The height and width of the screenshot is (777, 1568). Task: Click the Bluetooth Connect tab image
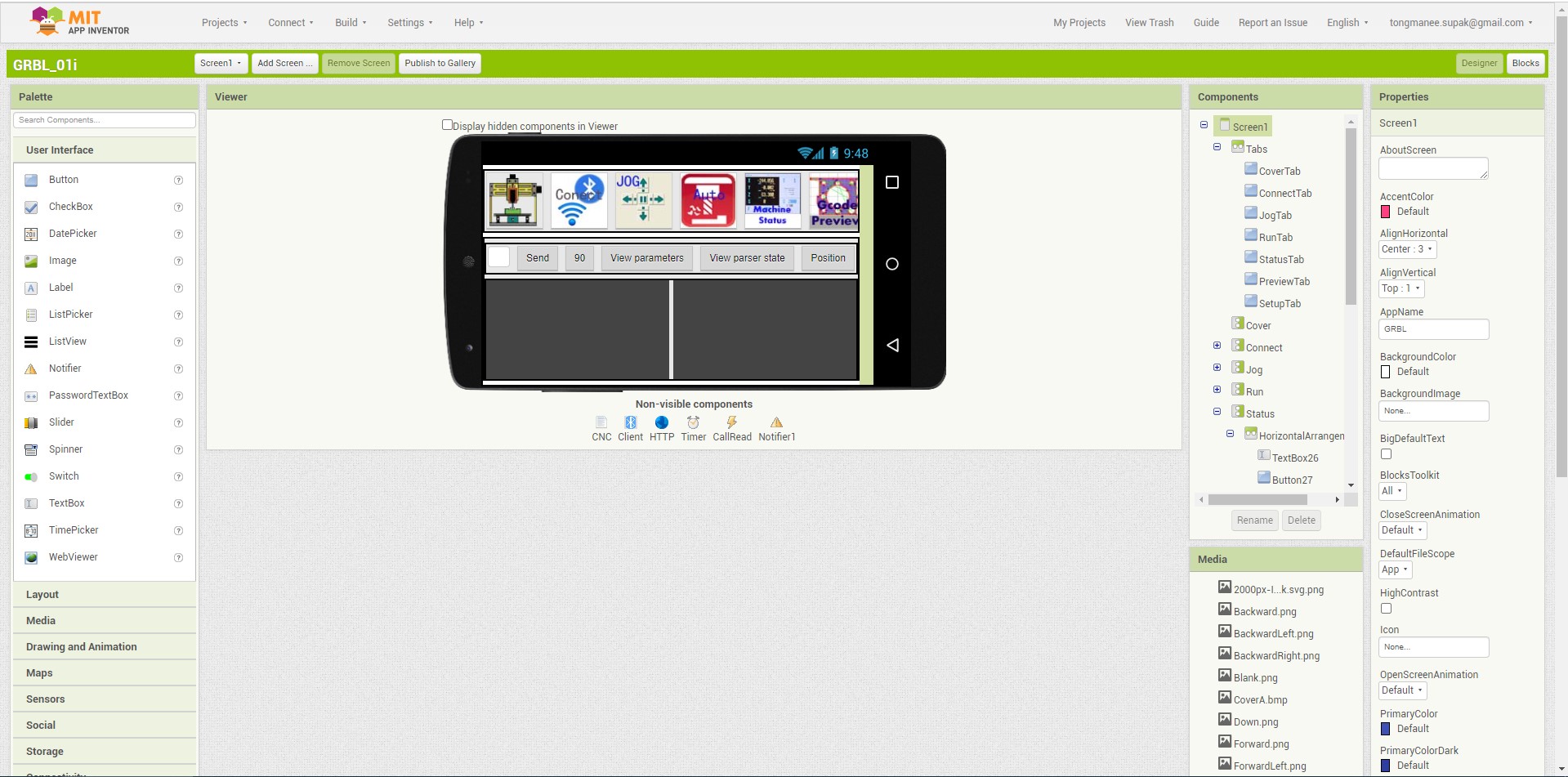pyautogui.click(x=579, y=200)
